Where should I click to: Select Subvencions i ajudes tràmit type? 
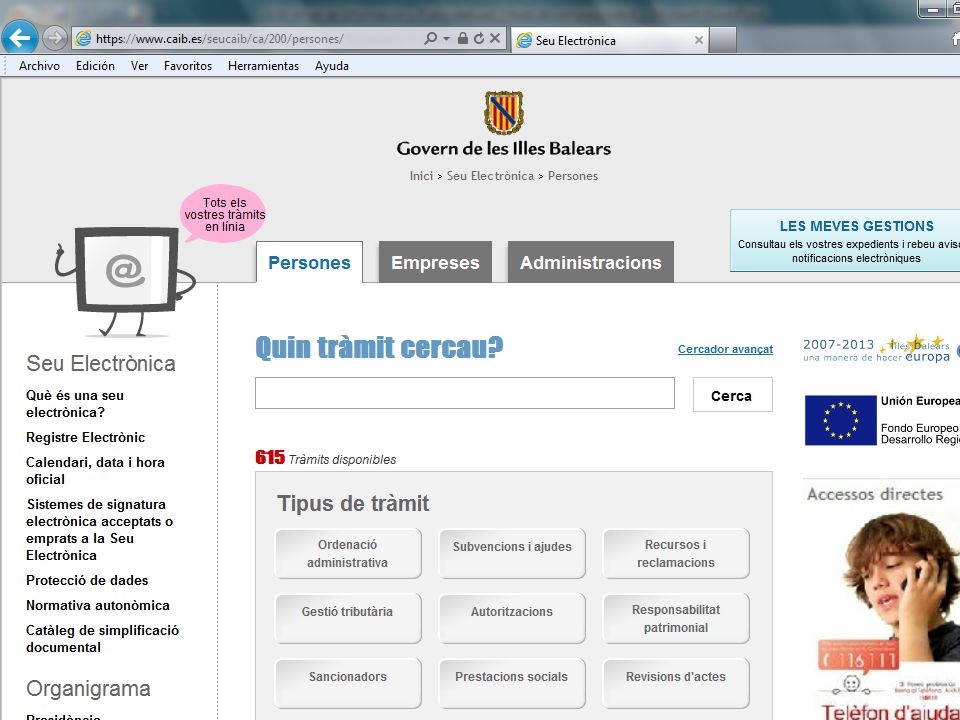[512, 553]
